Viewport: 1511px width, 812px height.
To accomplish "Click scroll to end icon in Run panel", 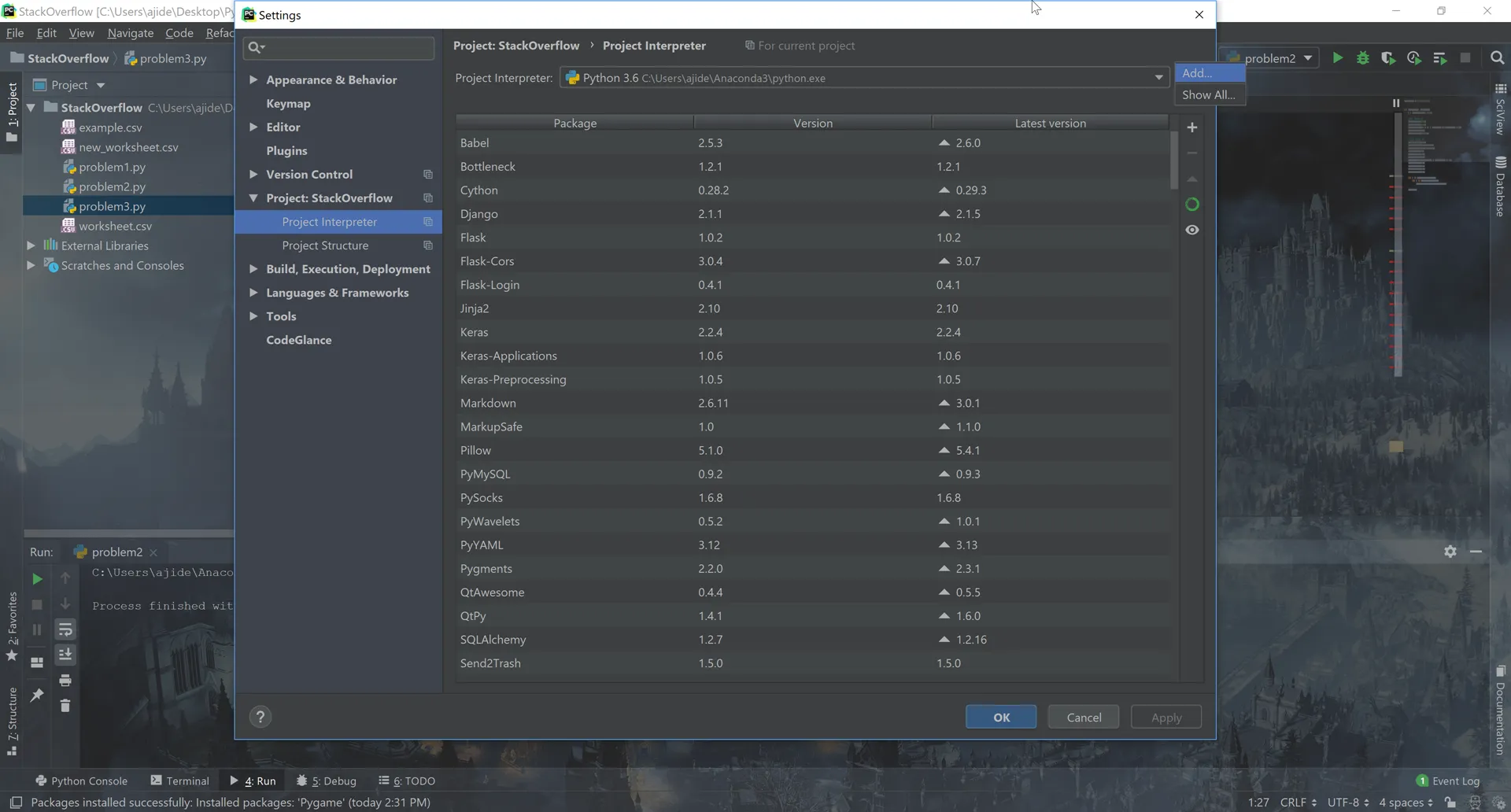I will tap(65, 655).
